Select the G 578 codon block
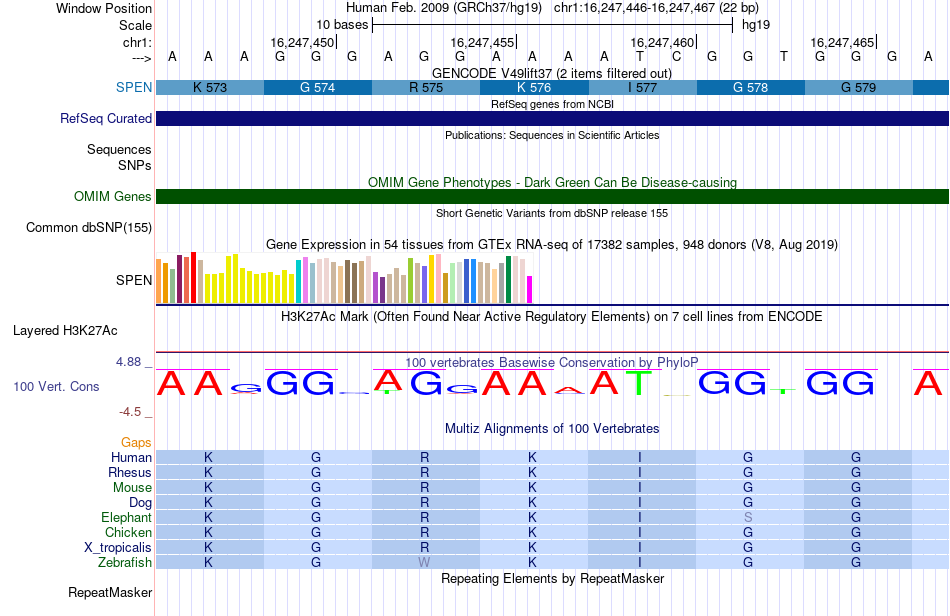The width and height of the screenshot is (950, 616). pyautogui.click(x=751, y=87)
